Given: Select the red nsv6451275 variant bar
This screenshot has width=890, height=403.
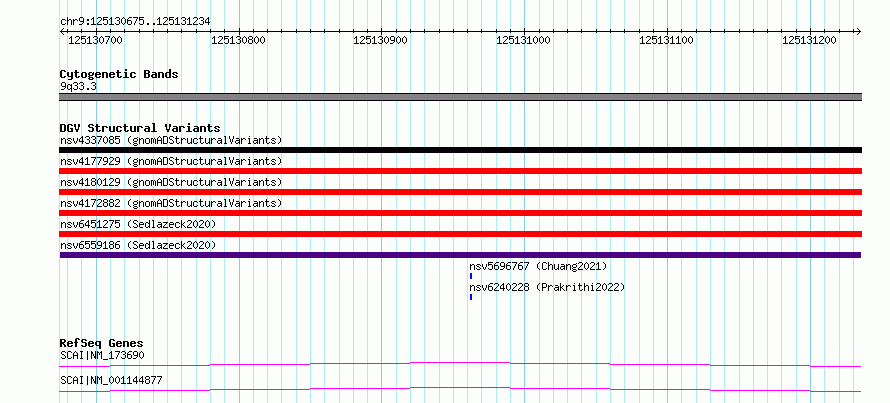Looking at the screenshot, I should pyautogui.click(x=460, y=234).
